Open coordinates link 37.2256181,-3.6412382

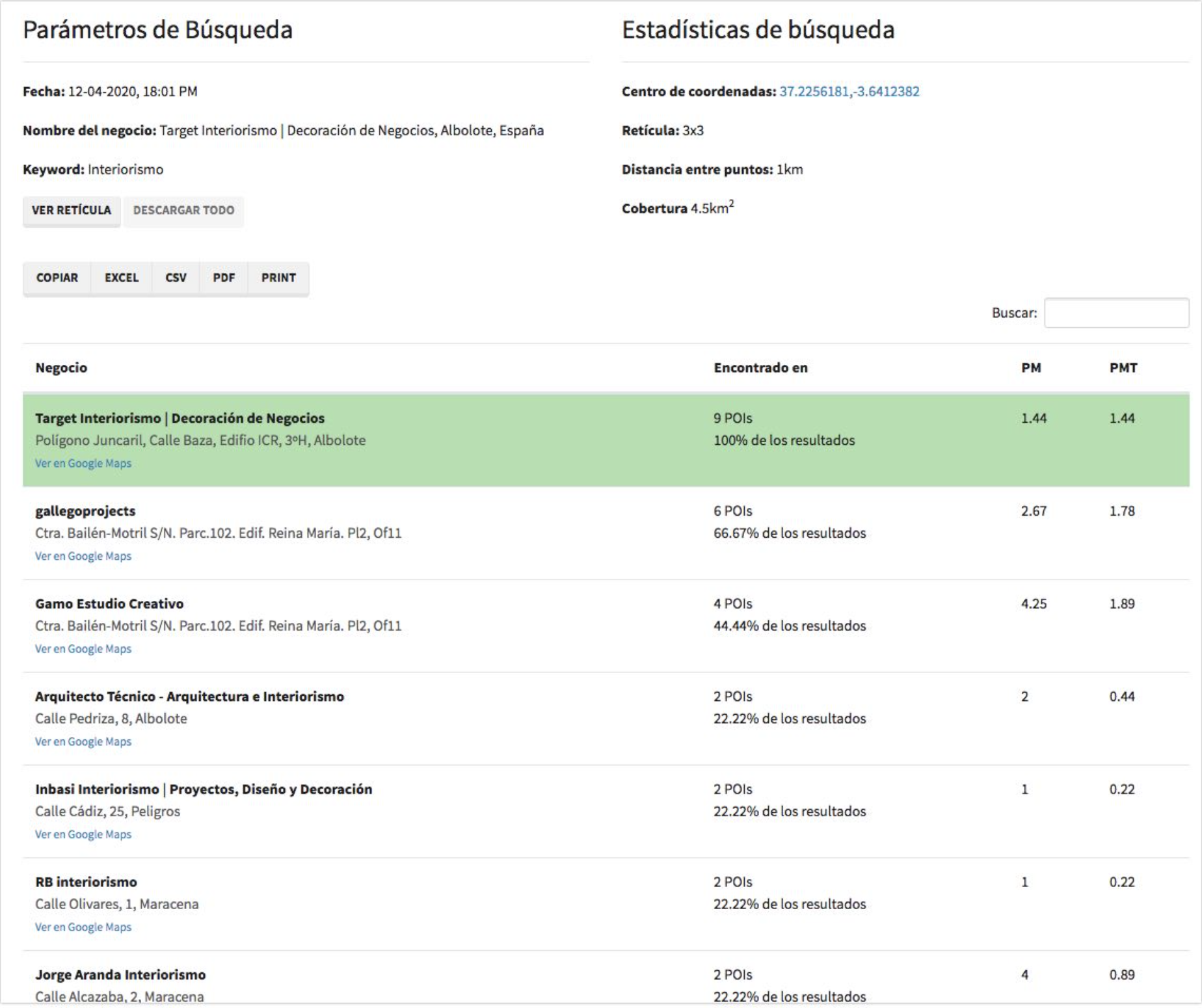(849, 92)
